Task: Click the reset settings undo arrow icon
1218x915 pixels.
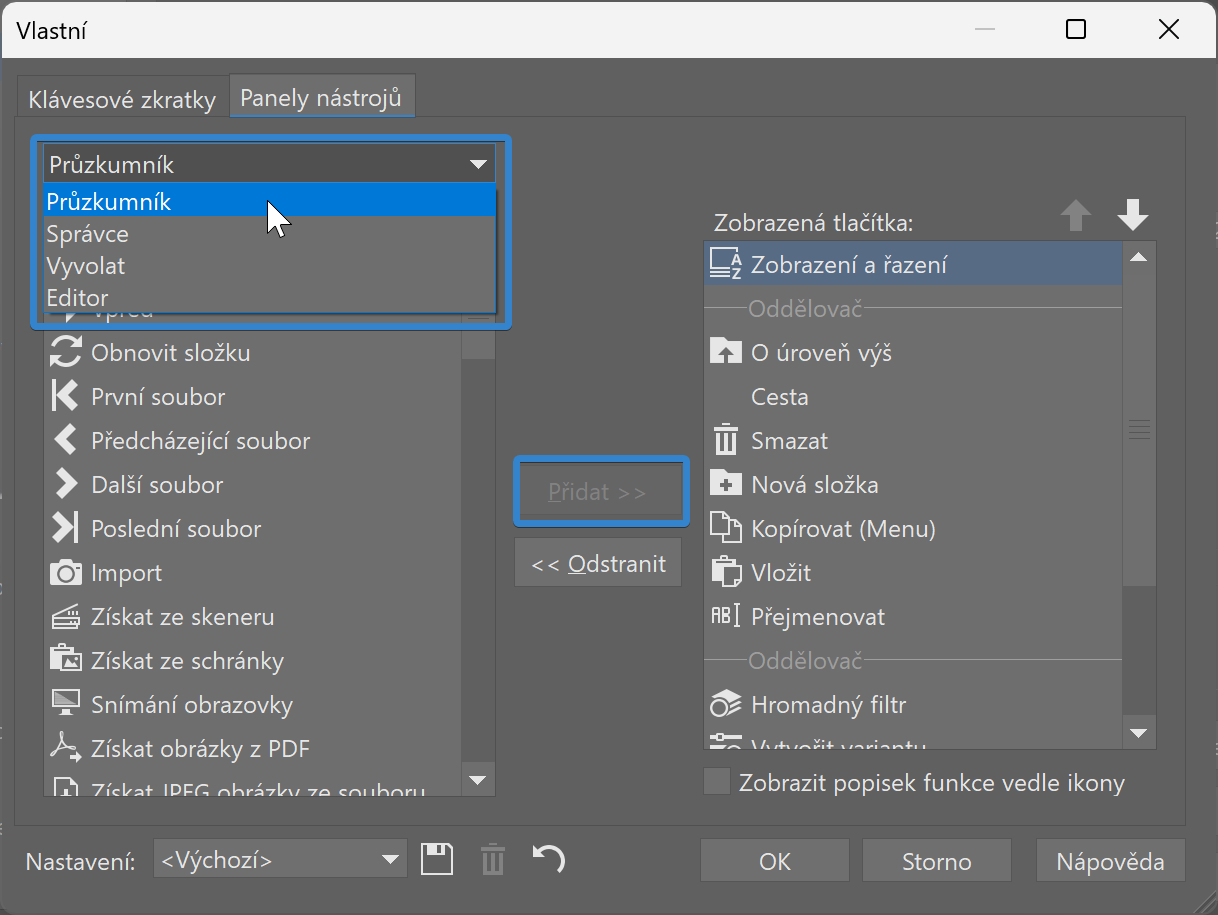Action: 548,859
